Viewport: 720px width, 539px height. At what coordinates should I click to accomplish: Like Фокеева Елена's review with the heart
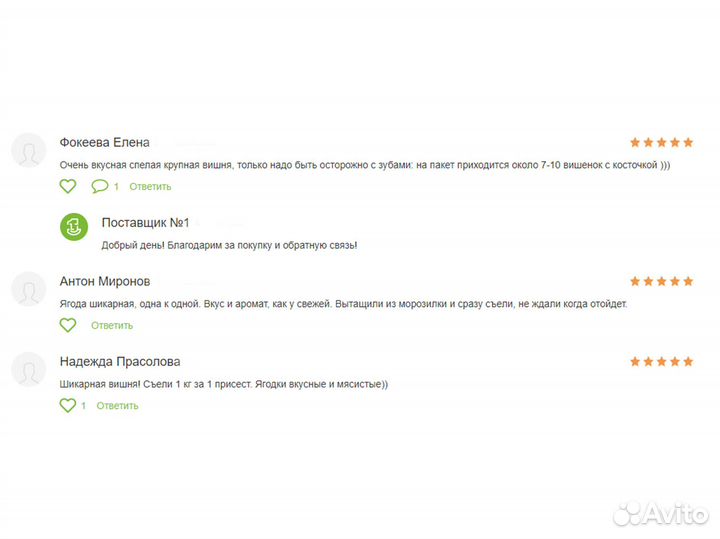[67, 186]
